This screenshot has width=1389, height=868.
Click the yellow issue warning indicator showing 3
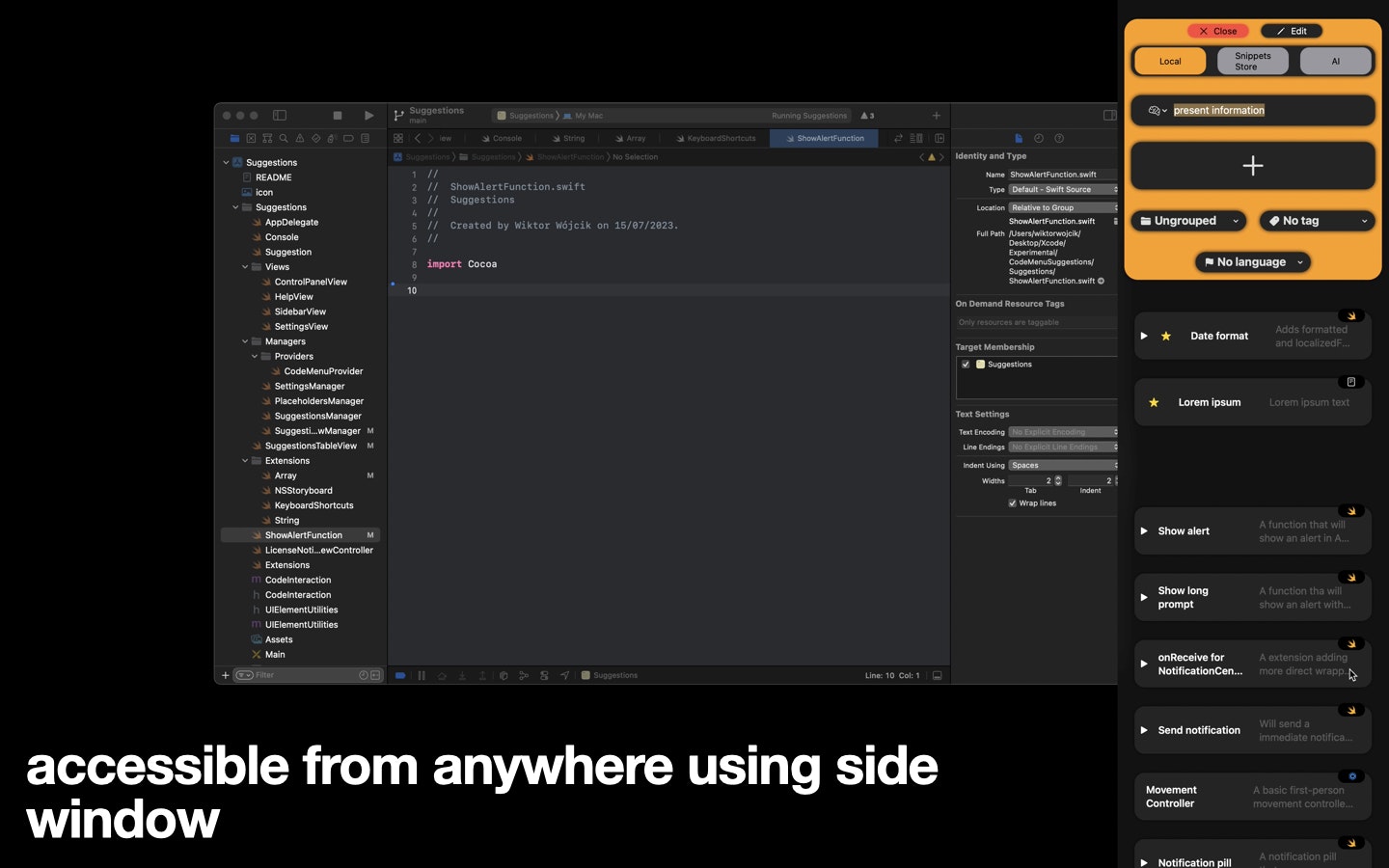[867, 116]
